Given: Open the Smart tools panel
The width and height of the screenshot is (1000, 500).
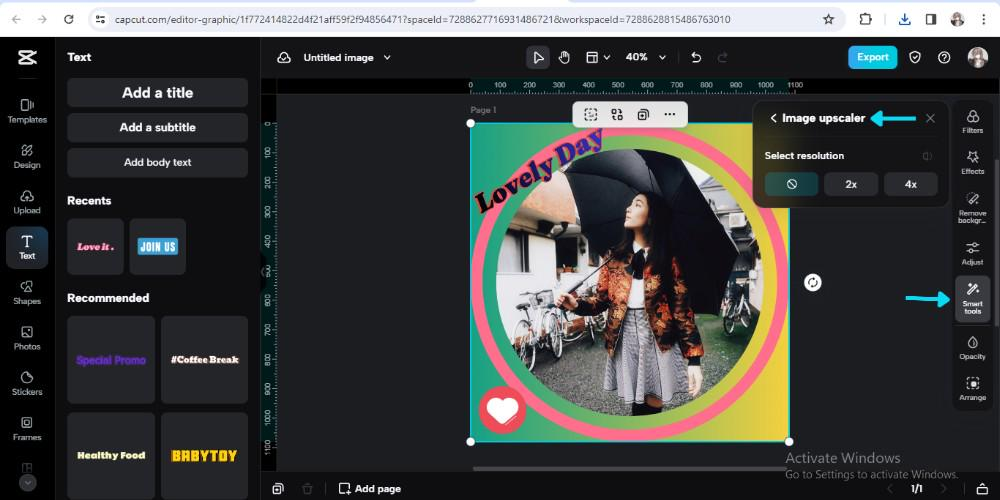Looking at the screenshot, I should click(973, 298).
